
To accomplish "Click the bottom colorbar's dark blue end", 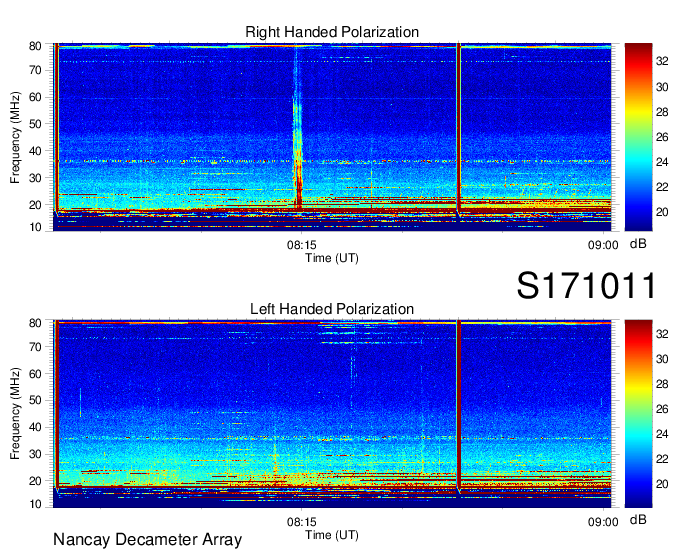I will coord(638,502).
